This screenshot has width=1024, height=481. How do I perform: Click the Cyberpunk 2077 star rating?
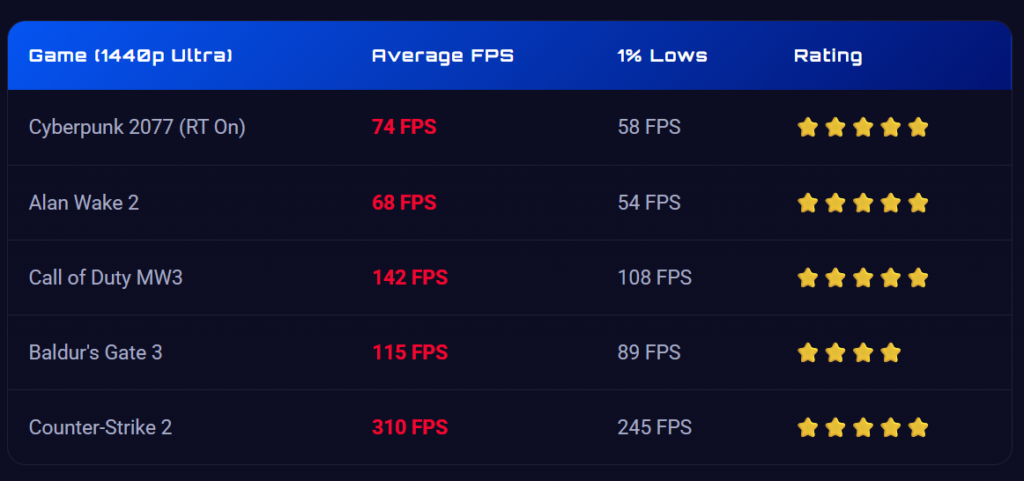pos(862,127)
